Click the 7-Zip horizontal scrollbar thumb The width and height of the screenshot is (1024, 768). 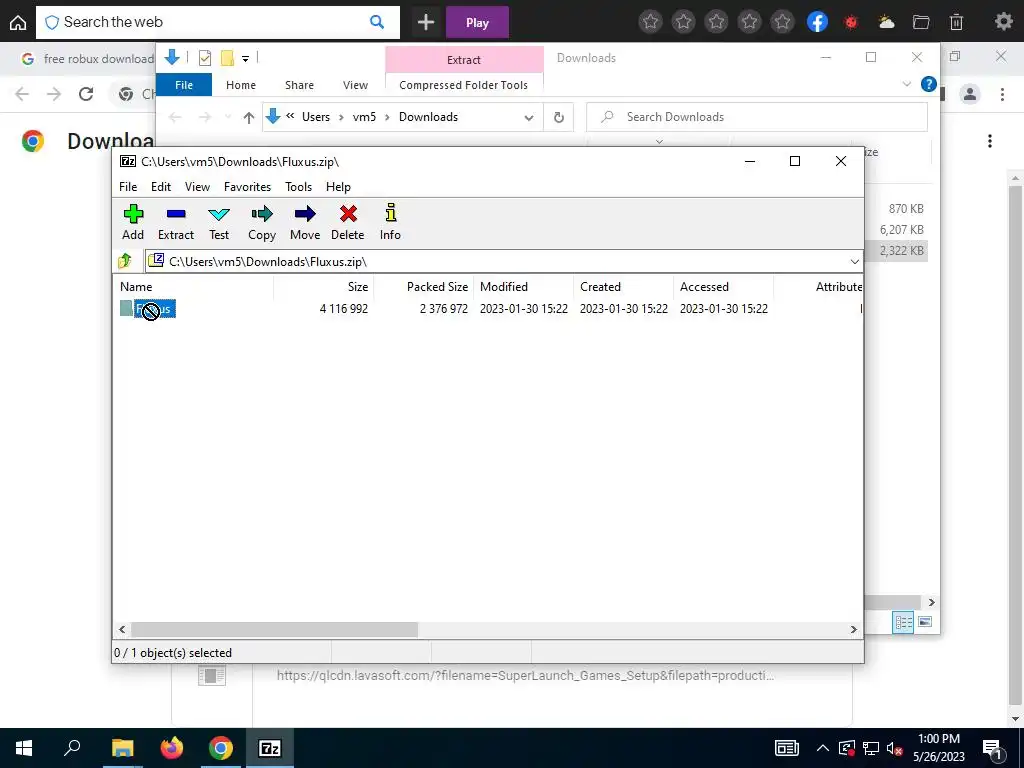(274, 630)
